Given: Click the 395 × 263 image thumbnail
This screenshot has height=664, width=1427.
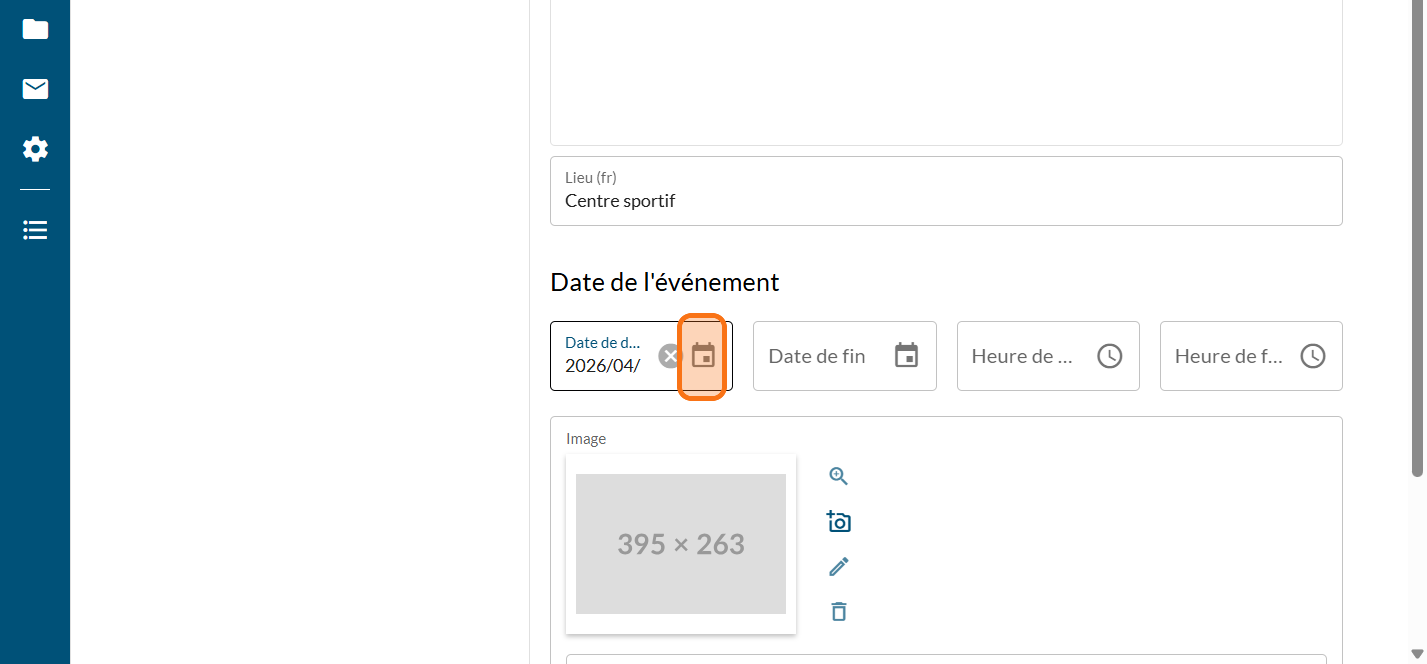Looking at the screenshot, I should (x=680, y=544).
